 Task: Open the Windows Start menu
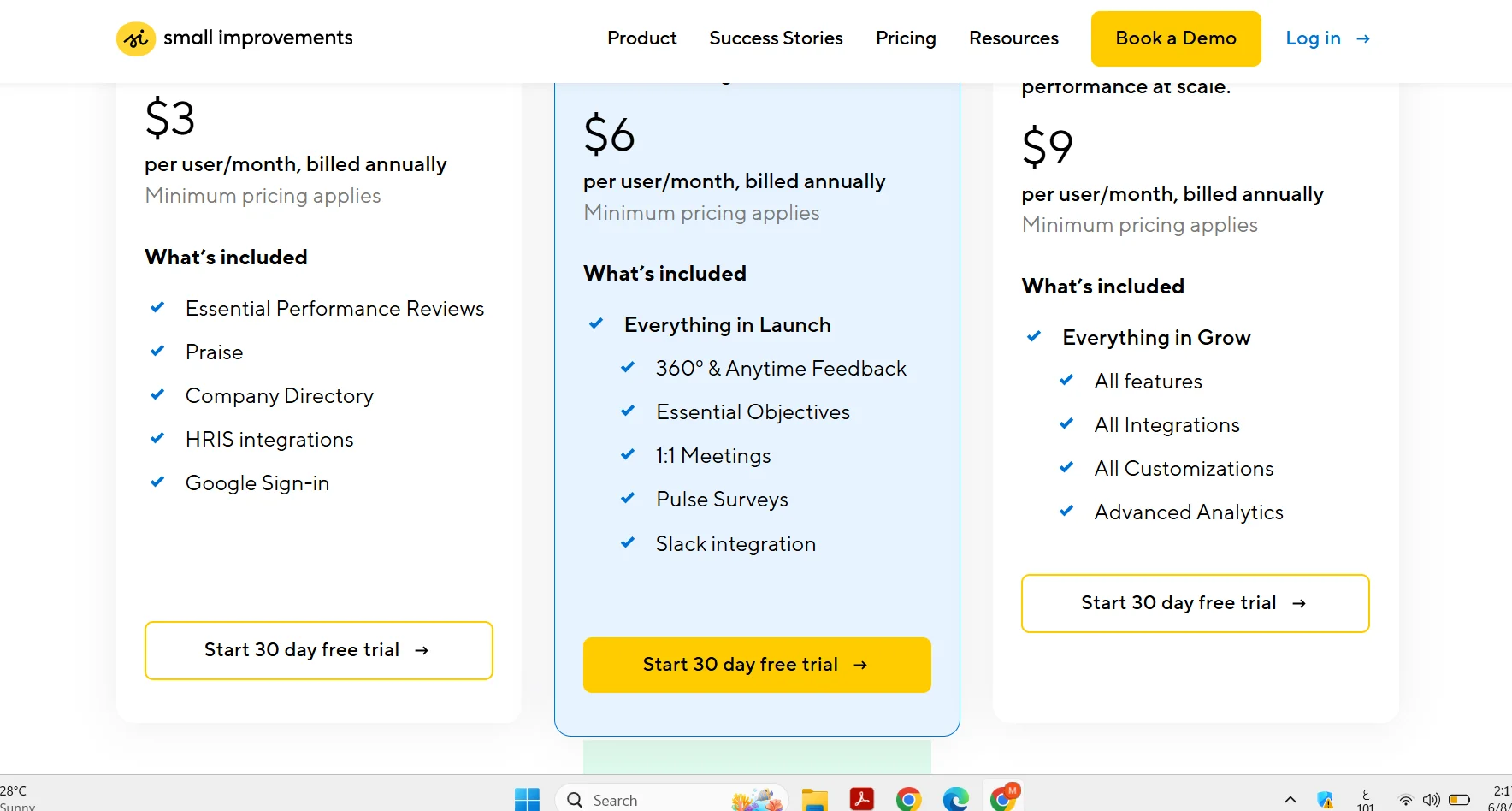[527, 800]
